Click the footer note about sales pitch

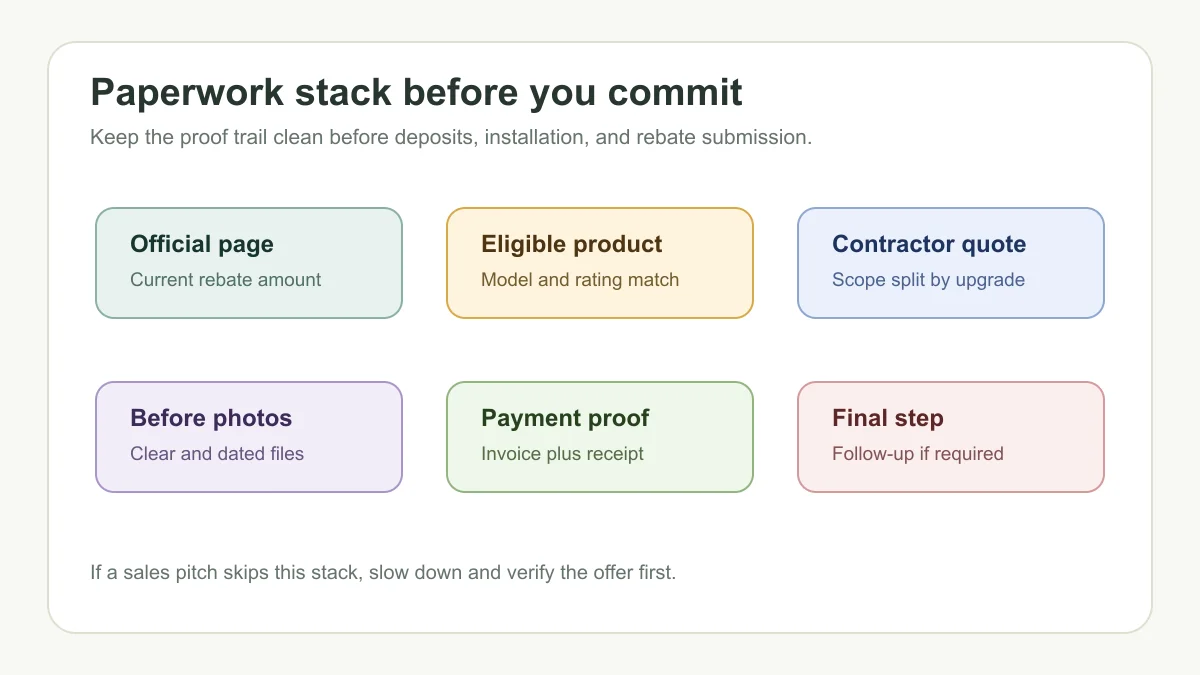click(x=383, y=573)
